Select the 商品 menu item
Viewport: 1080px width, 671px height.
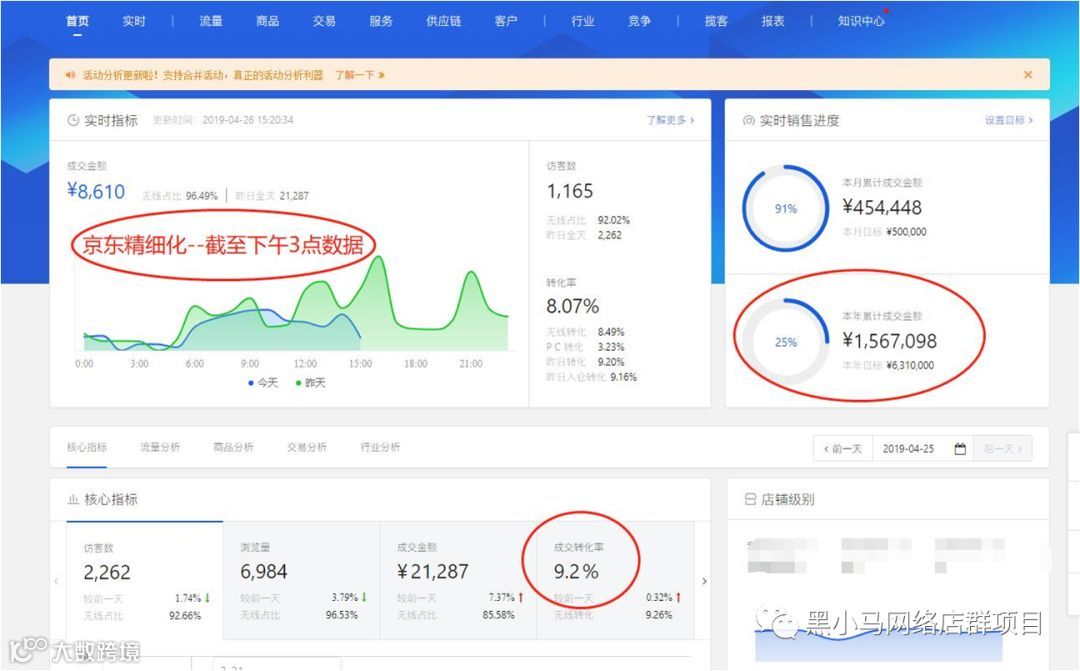[267, 21]
